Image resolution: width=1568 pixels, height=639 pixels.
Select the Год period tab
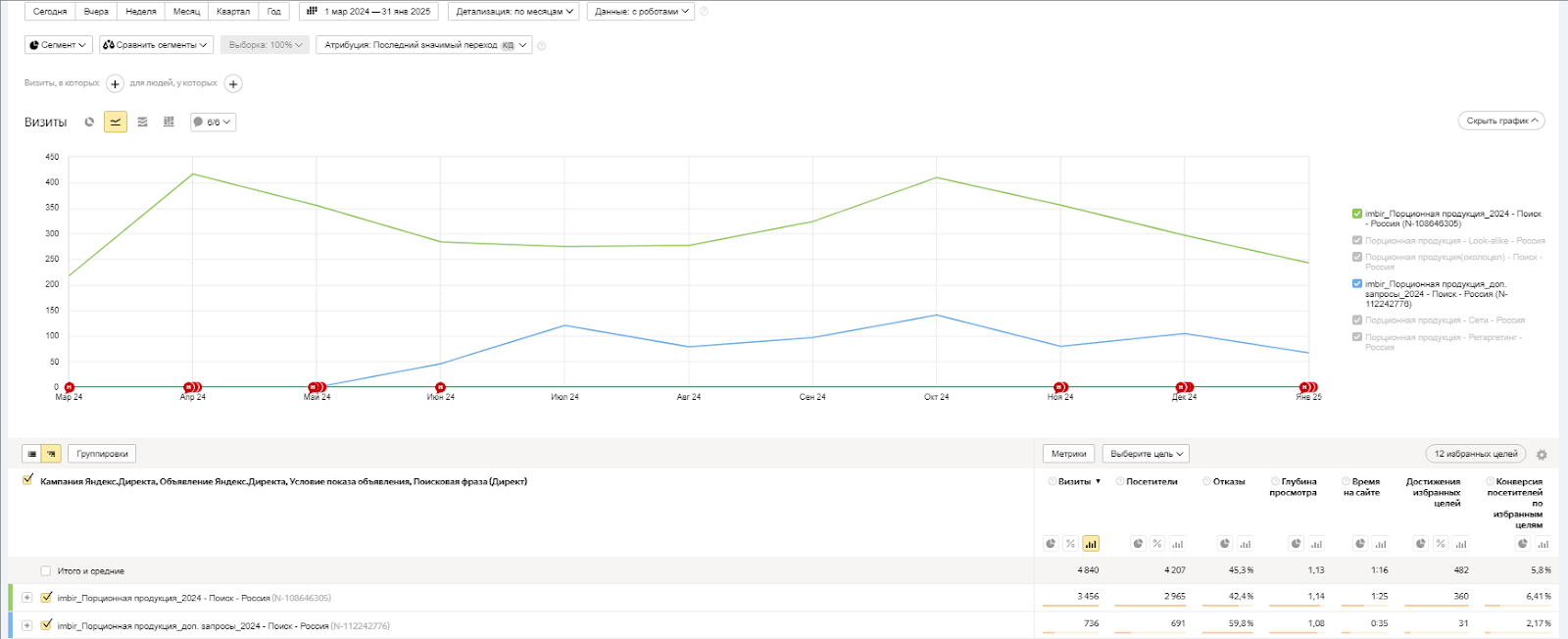(274, 12)
